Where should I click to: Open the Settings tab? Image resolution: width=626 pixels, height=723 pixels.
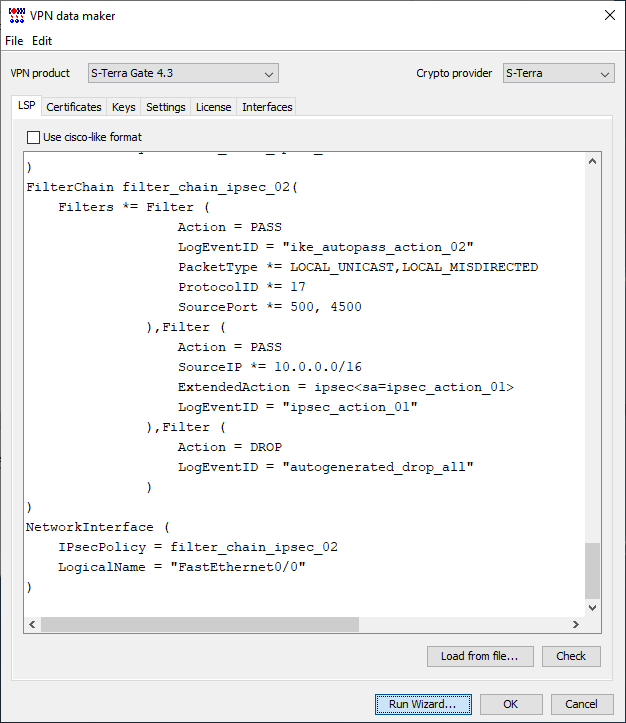click(166, 107)
